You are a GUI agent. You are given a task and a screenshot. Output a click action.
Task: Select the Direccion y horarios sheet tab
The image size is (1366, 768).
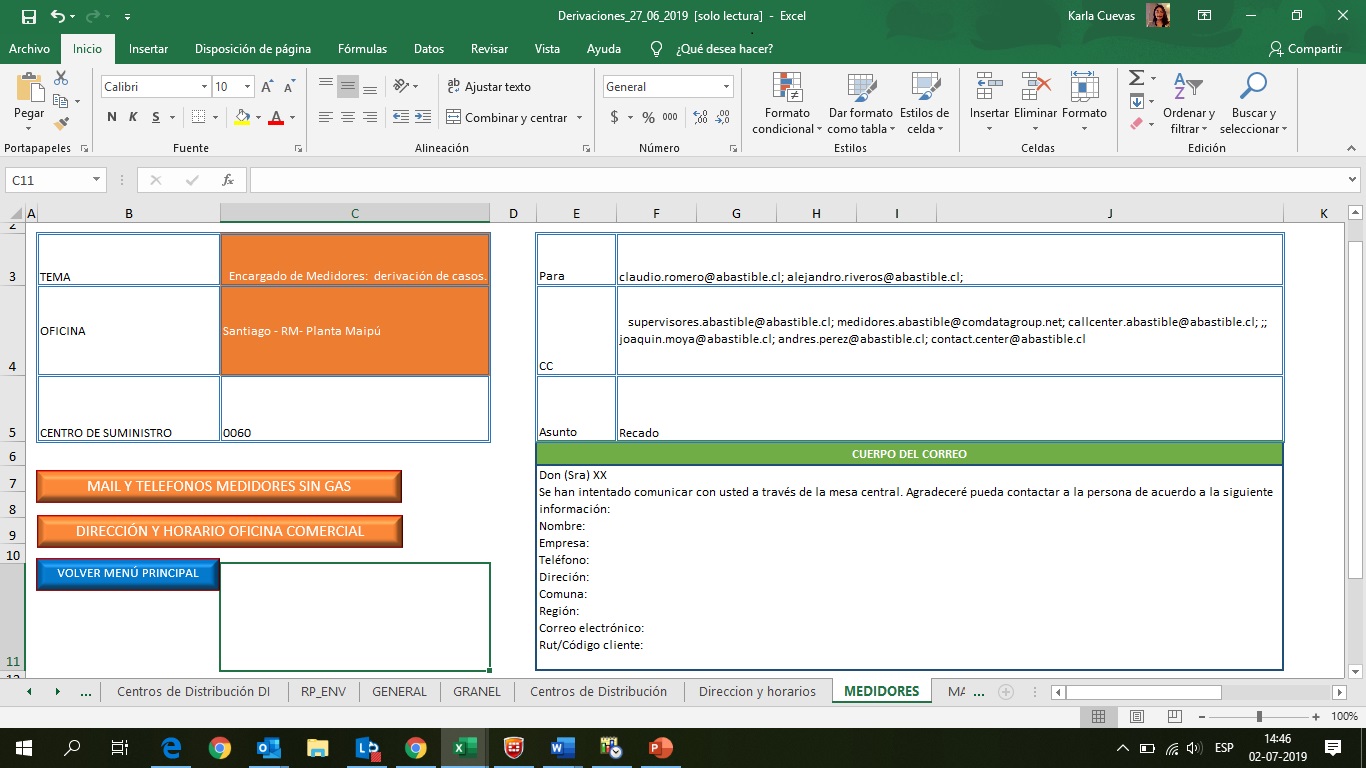[x=757, y=691]
